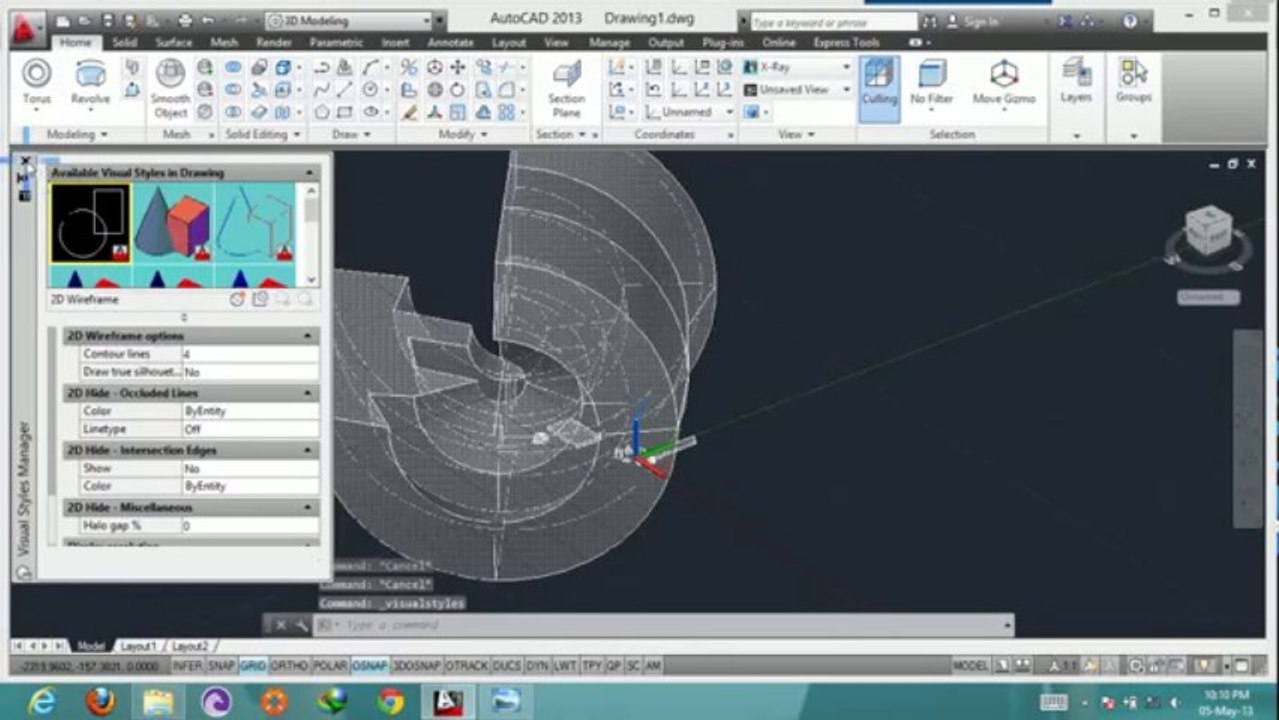1279x720 pixels.
Task: Toggle POLAR tracking in status bar
Action: click(330, 666)
